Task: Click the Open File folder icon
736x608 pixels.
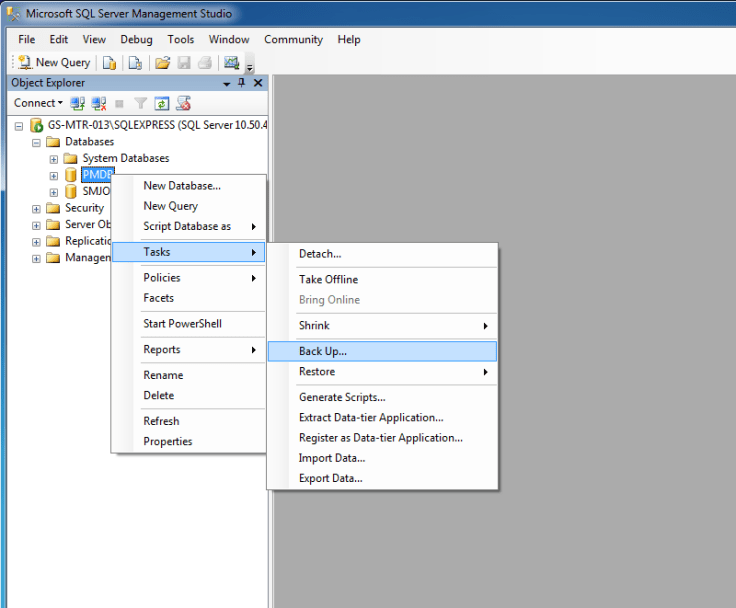Action: coord(162,62)
